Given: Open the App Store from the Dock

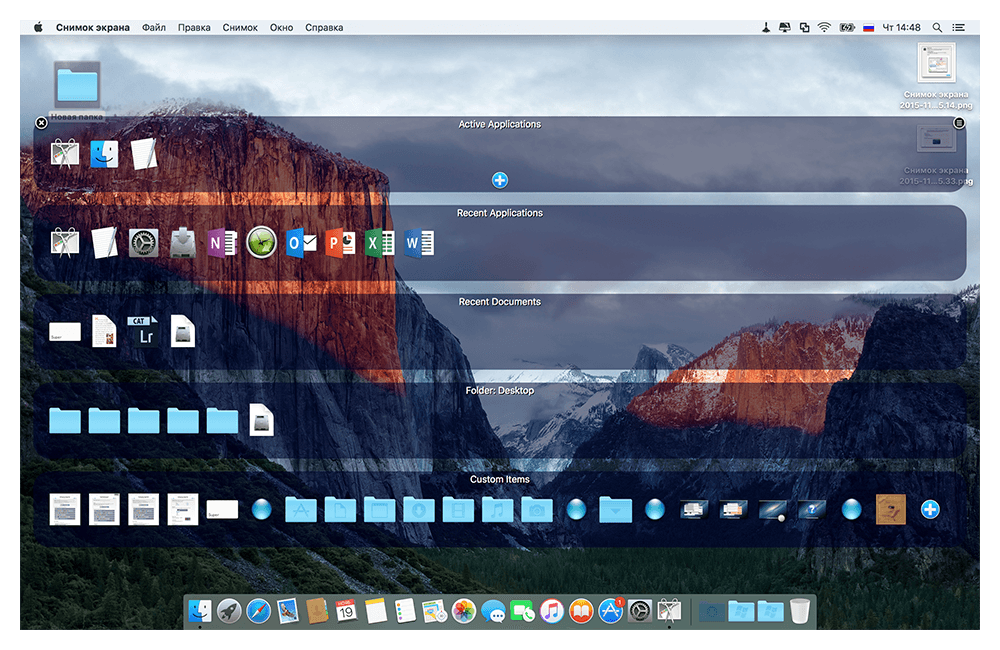Looking at the screenshot, I should [x=611, y=611].
